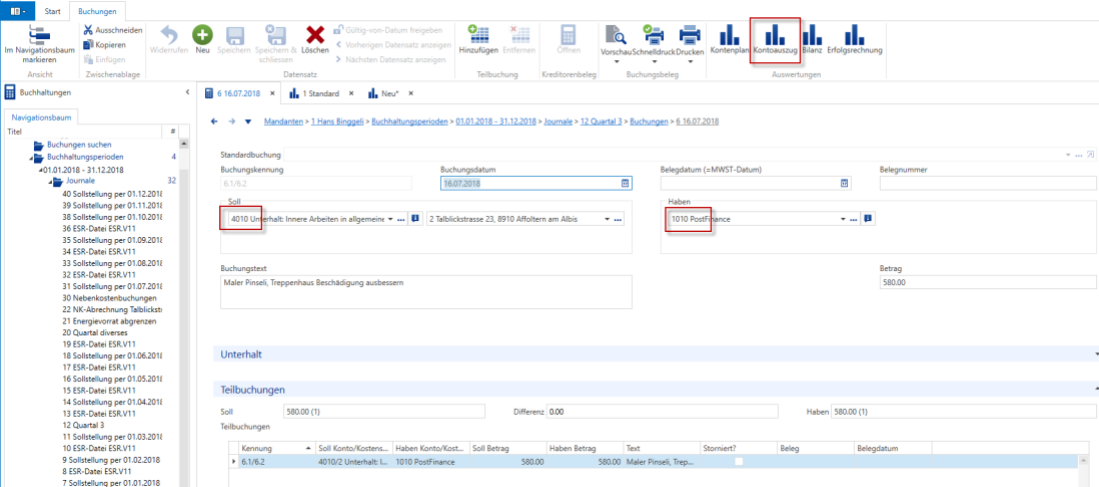Collapse the Buchhaltungen side panel
The image size is (1099, 487).
[187, 92]
